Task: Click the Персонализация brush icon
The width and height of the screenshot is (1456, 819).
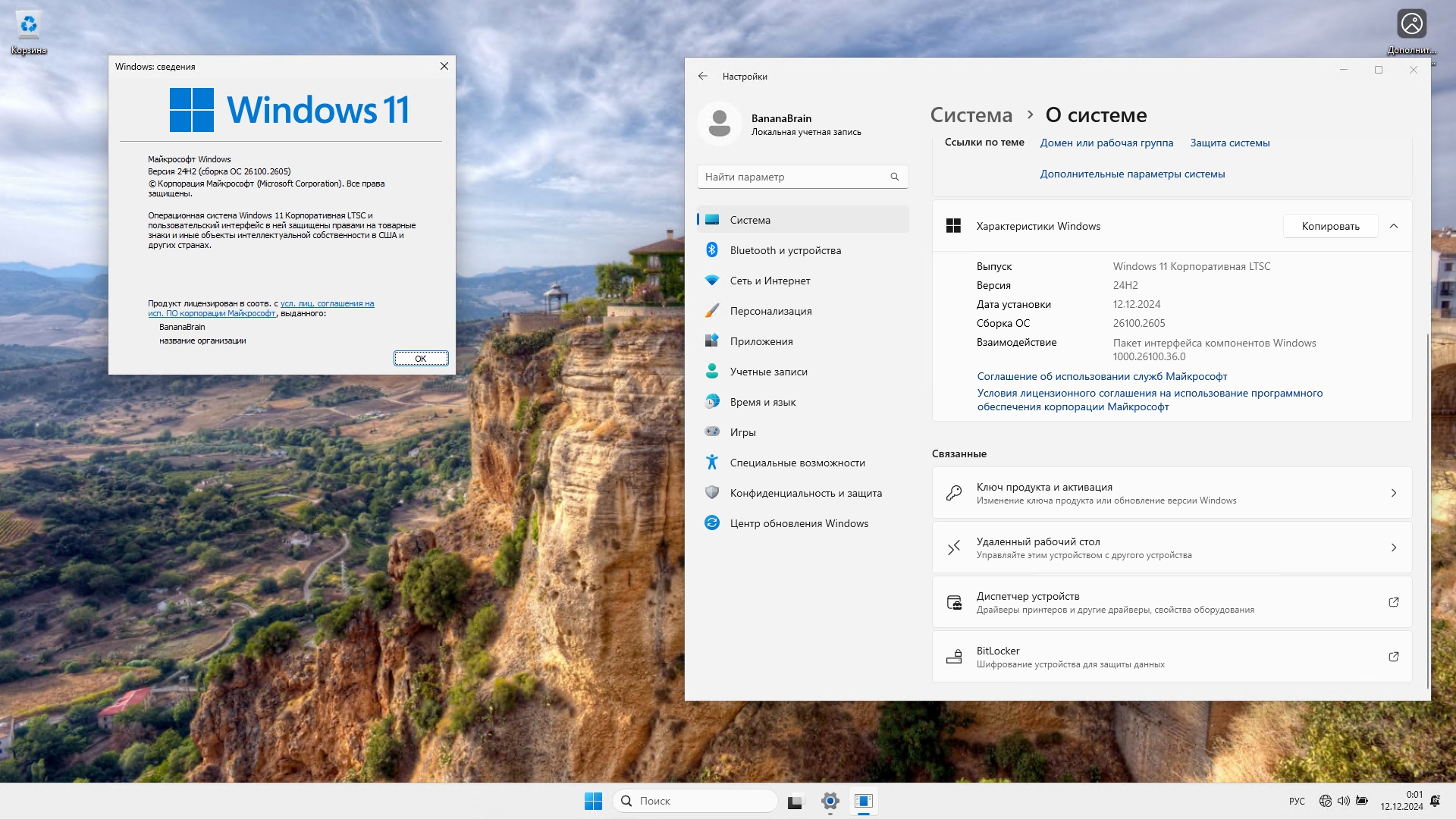Action: point(711,311)
